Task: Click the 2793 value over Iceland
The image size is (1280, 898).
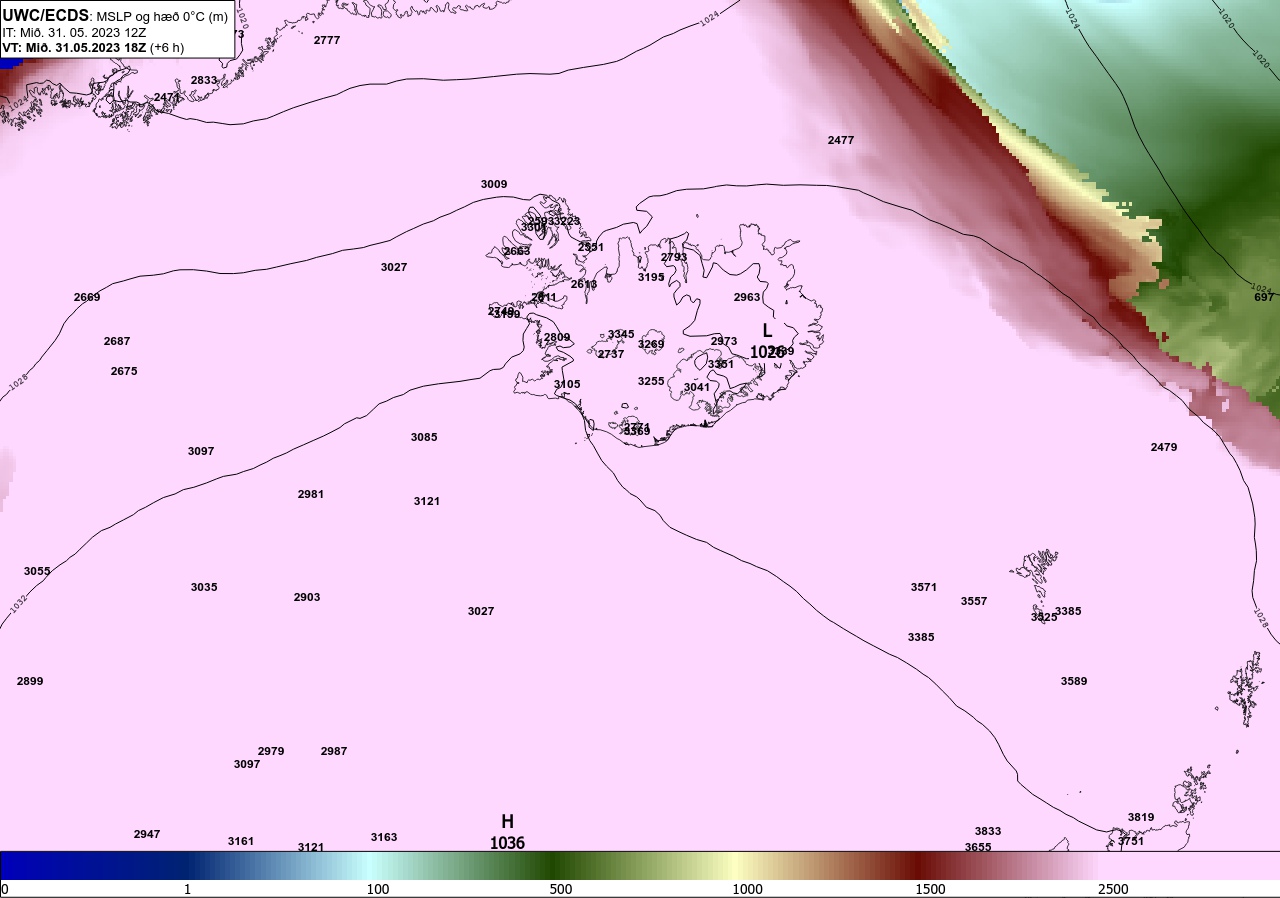Action: point(674,257)
